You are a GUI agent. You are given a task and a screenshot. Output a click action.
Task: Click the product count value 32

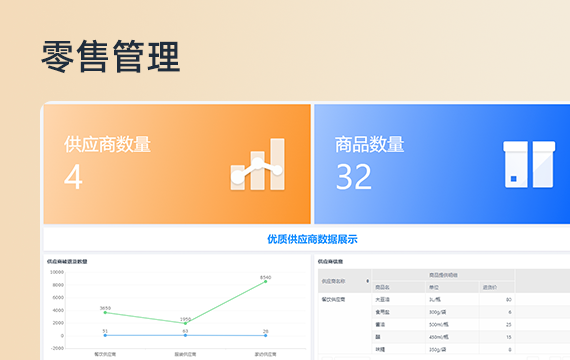click(354, 177)
